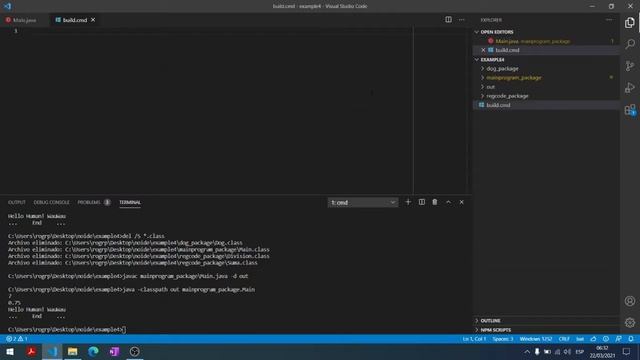Switch to the Debug Console tab
640x360 pixels.
(x=51, y=202)
